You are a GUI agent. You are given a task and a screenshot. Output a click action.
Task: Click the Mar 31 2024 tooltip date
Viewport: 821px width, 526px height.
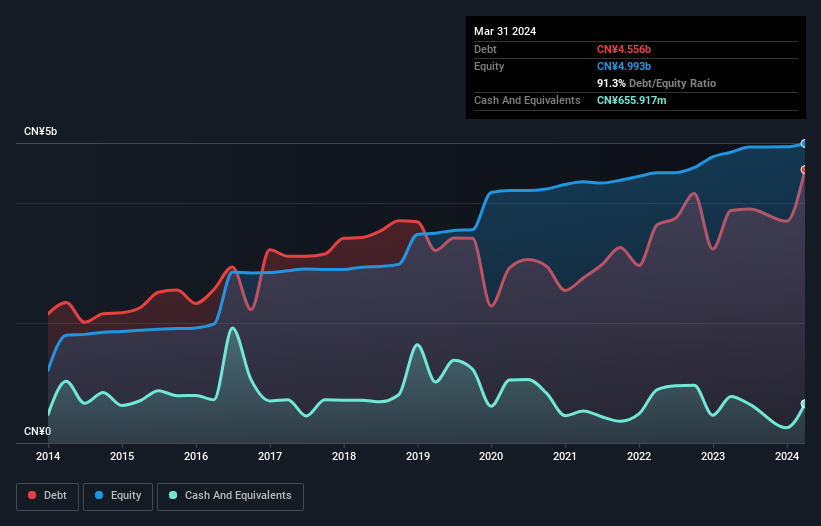(505, 31)
